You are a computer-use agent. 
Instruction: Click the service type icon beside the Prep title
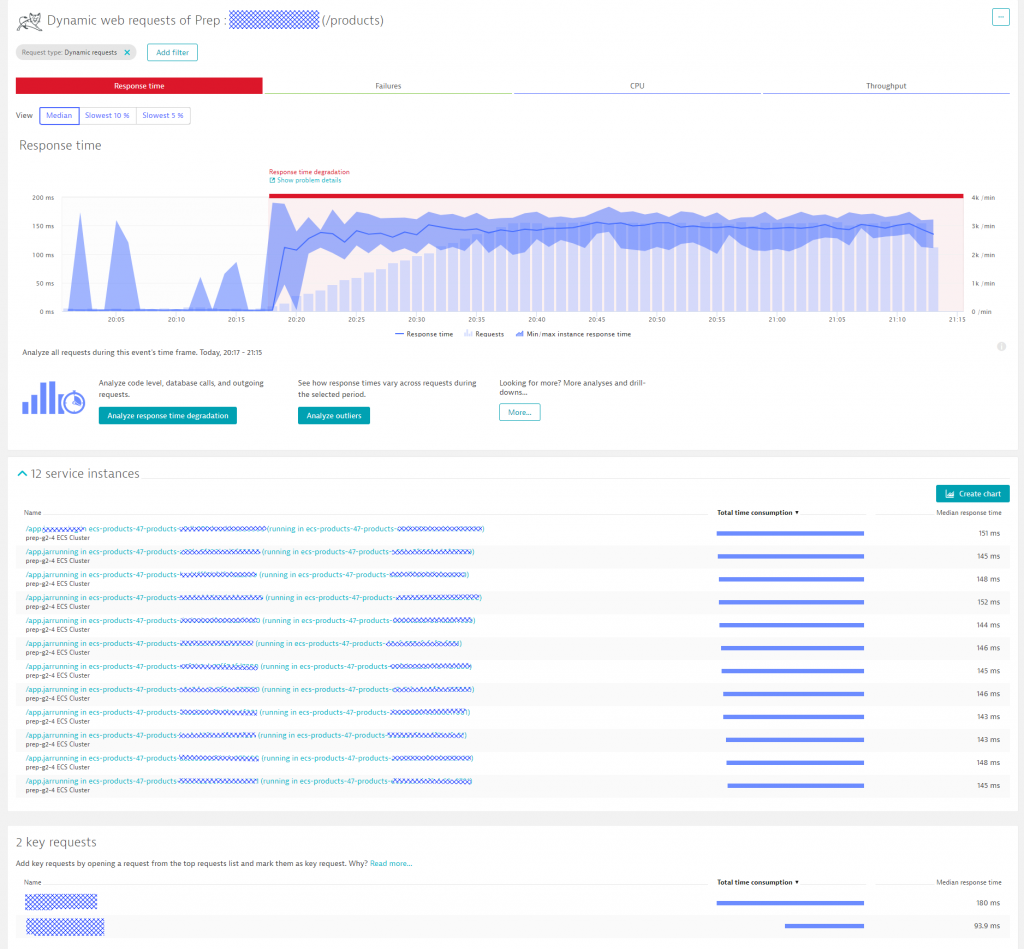pyautogui.click(x=29, y=21)
